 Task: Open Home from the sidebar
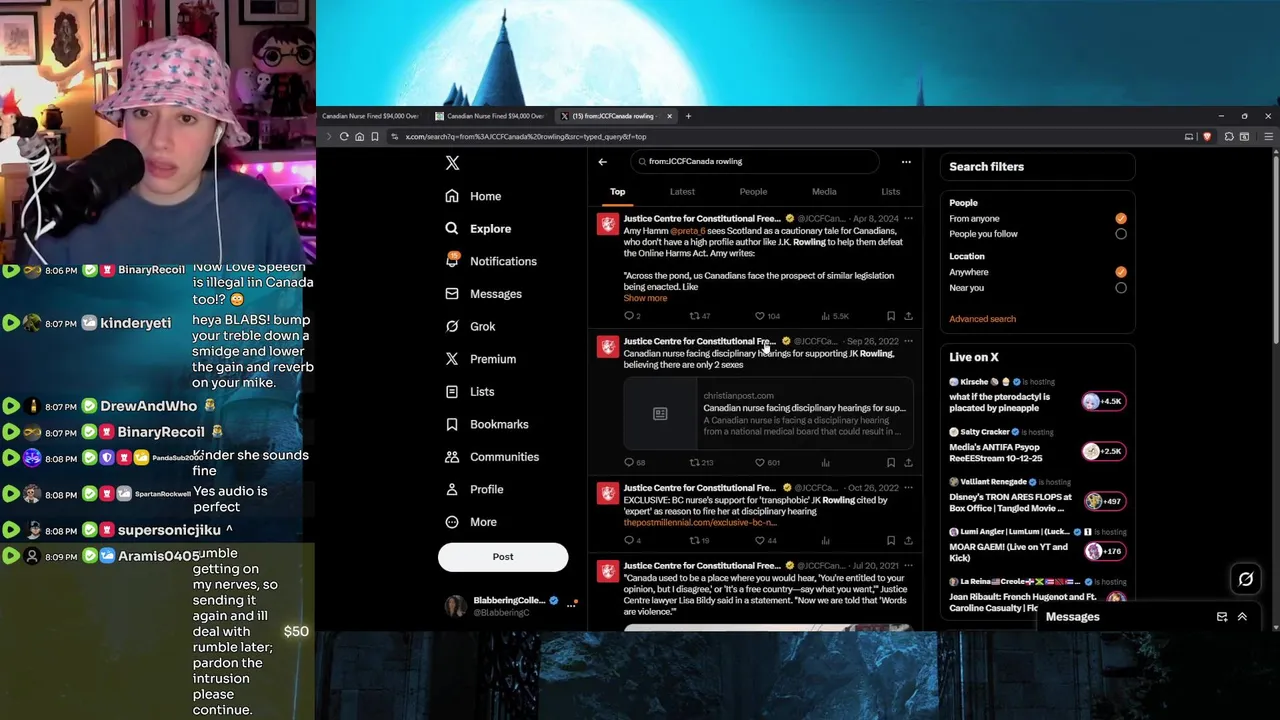(x=473, y=196)
